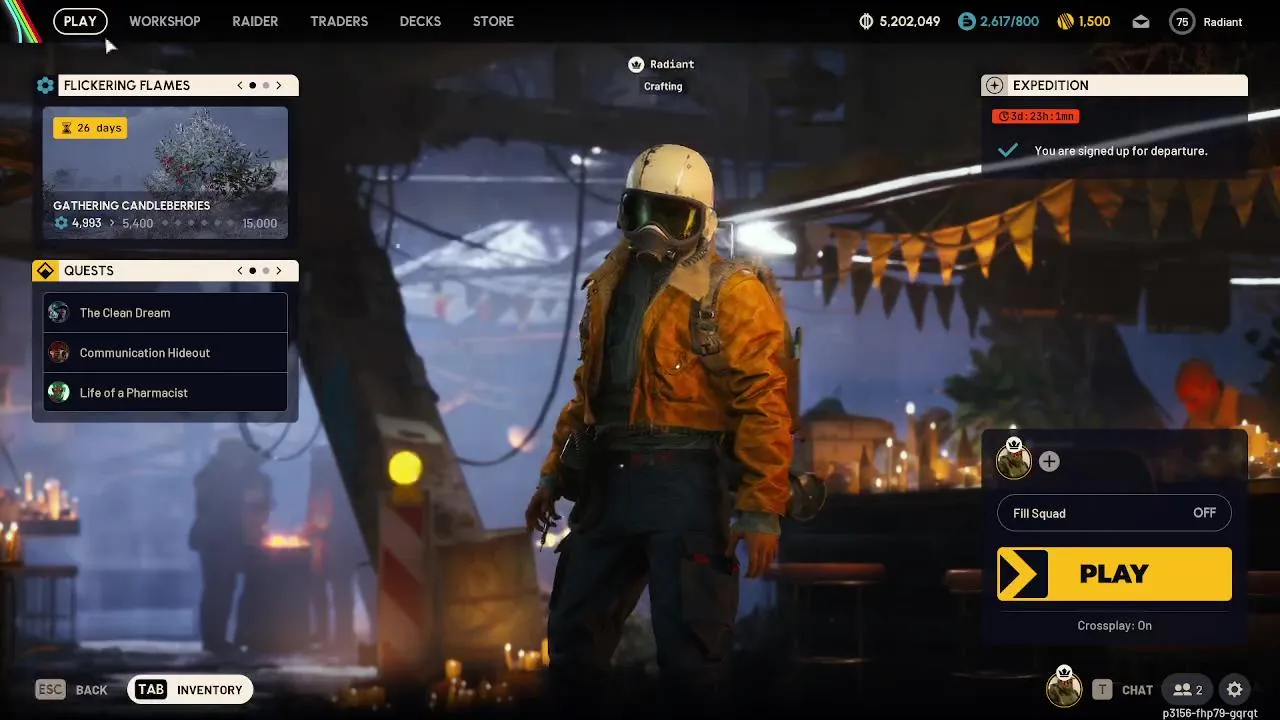Click the blue token icon beside 2,617/800

pyautogui.click(x=966, y=21)
